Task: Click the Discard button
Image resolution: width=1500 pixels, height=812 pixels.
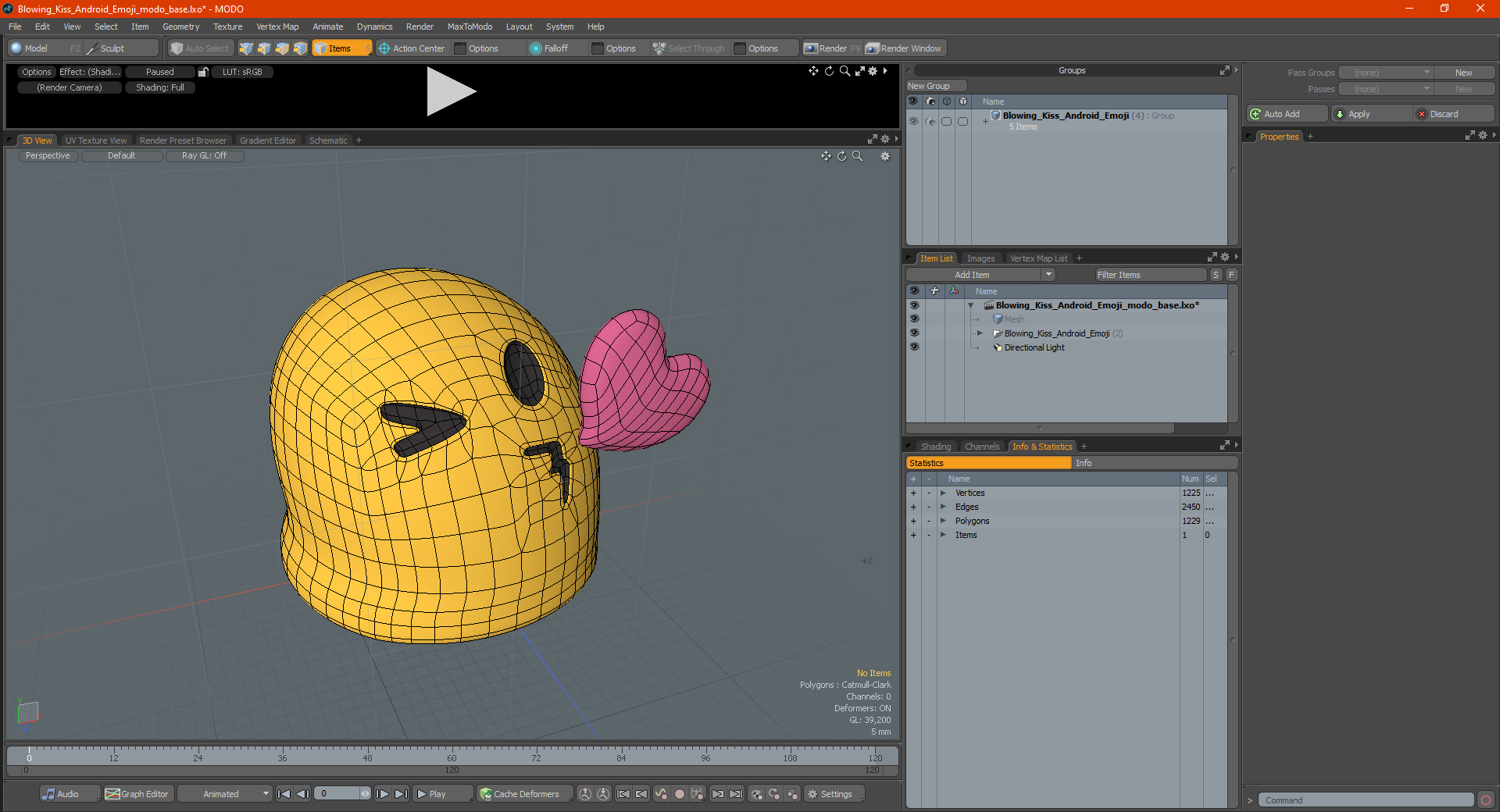Action: 1454,114
